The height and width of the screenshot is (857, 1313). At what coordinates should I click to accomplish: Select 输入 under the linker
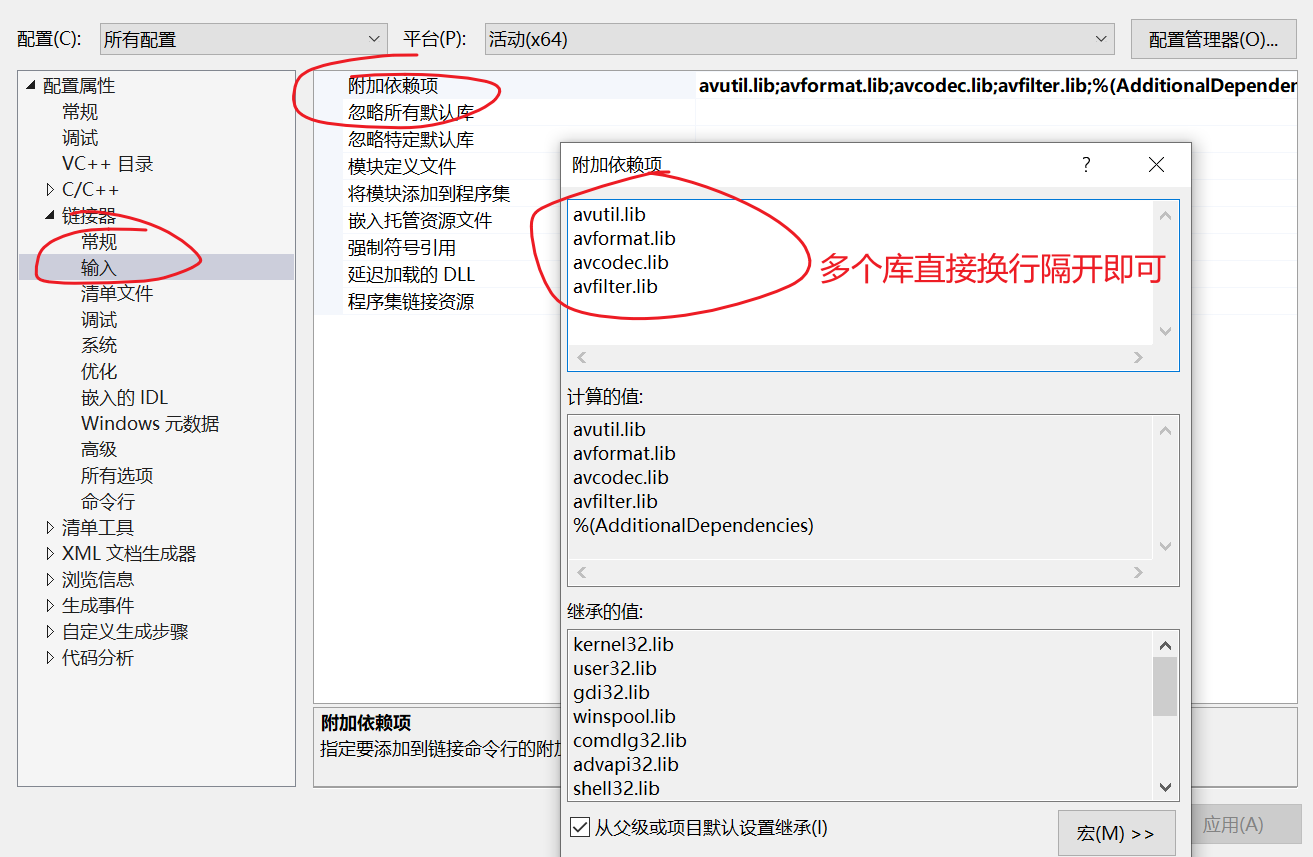99,268
